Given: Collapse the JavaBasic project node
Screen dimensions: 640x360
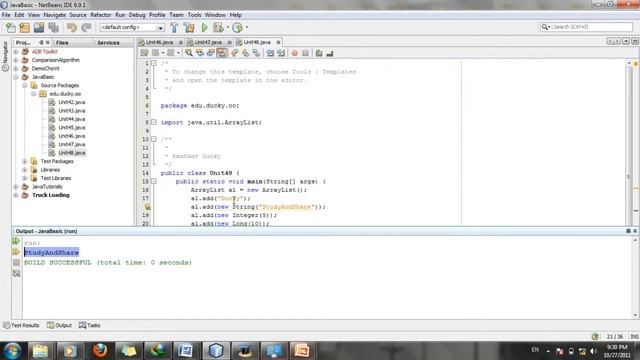Looking at the screenshot, I should (x=16, y=77).
